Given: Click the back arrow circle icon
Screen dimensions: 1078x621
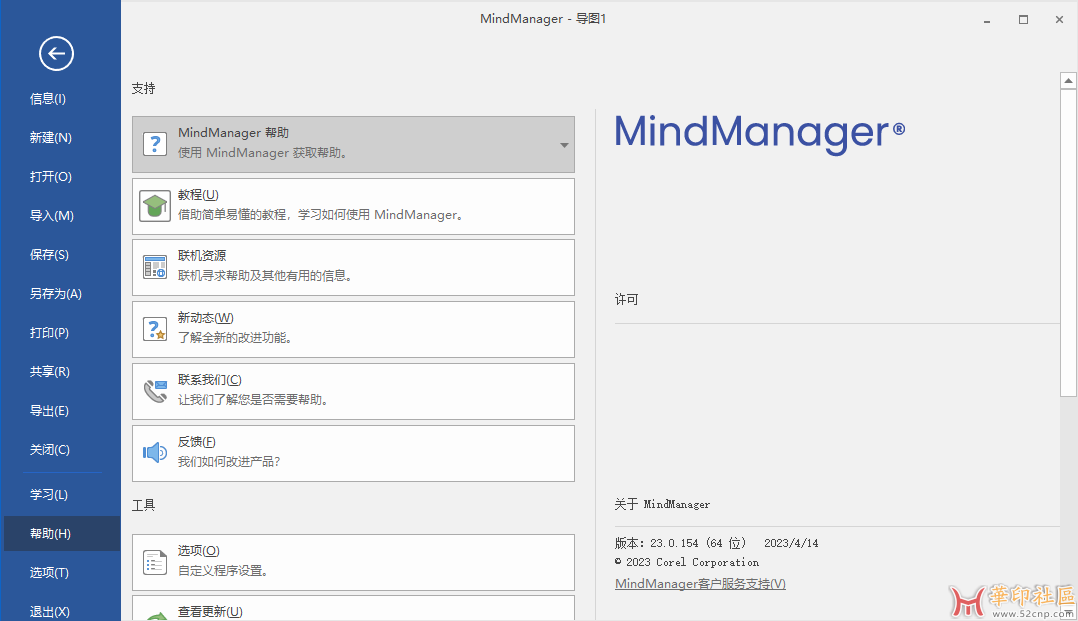Looking at the screenshot, I should [56, 54].
